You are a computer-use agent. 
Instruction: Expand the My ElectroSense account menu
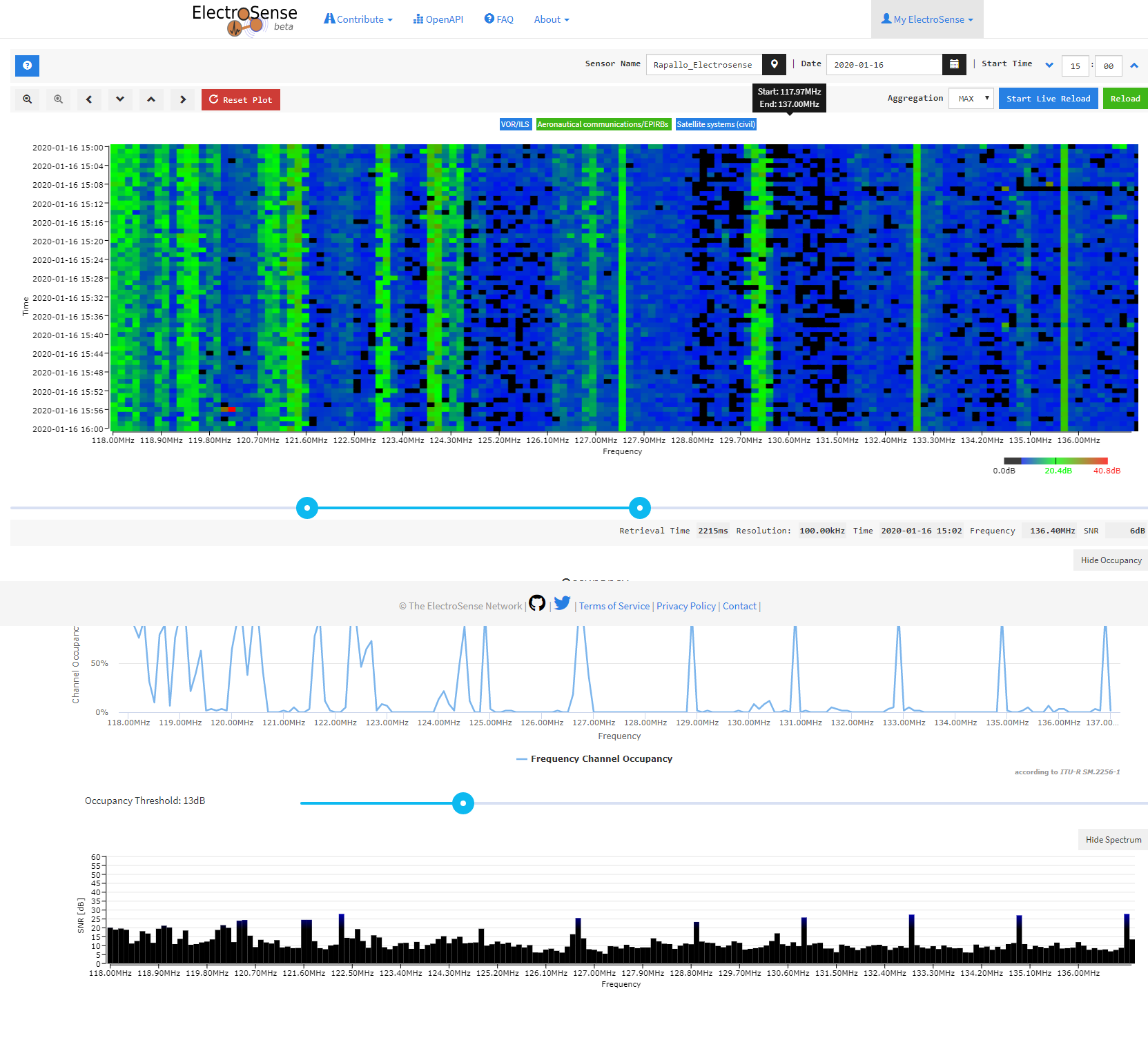[x=927, y=19]
